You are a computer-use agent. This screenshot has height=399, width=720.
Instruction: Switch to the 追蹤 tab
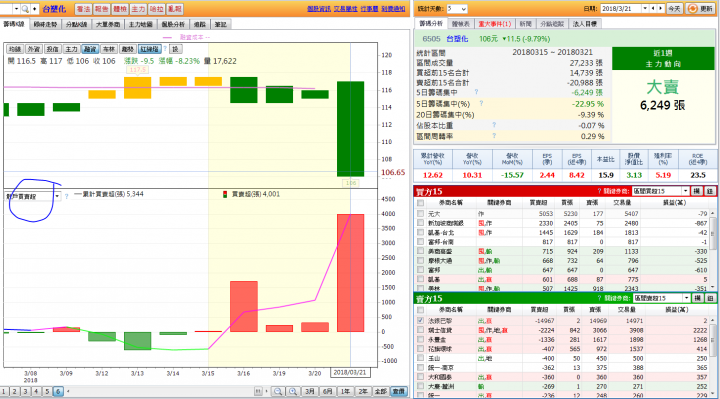point(200,24)
